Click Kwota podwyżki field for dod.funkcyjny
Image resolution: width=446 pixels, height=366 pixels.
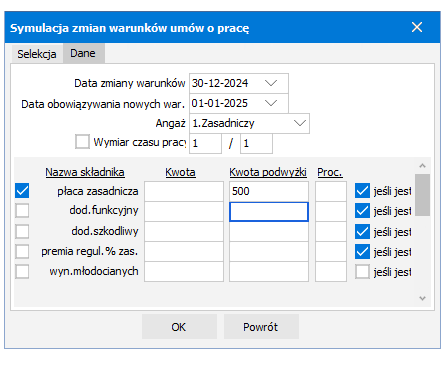pyautogui.click(x=269, y=211)
